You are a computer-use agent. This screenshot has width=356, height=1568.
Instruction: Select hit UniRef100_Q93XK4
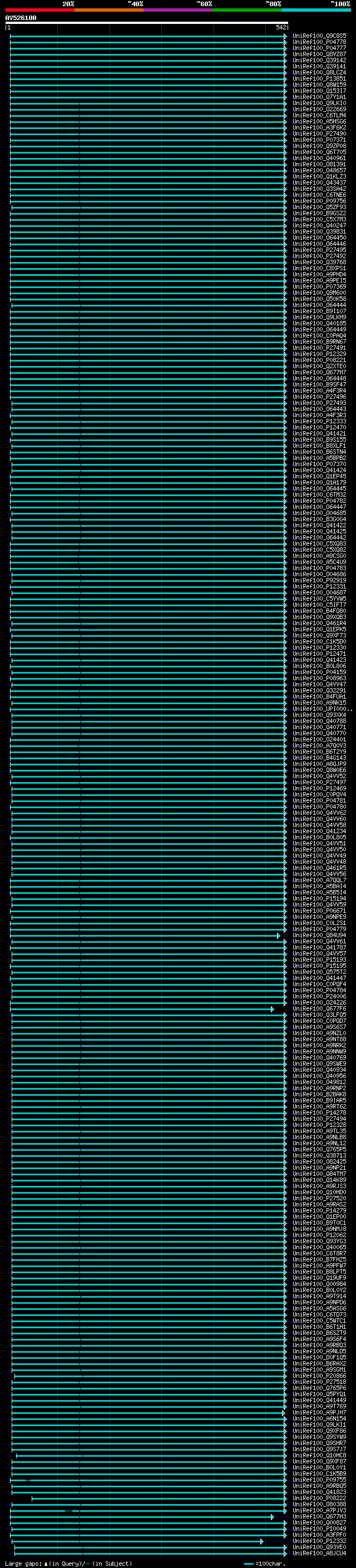pyautogui.click(x=319, y=715)
